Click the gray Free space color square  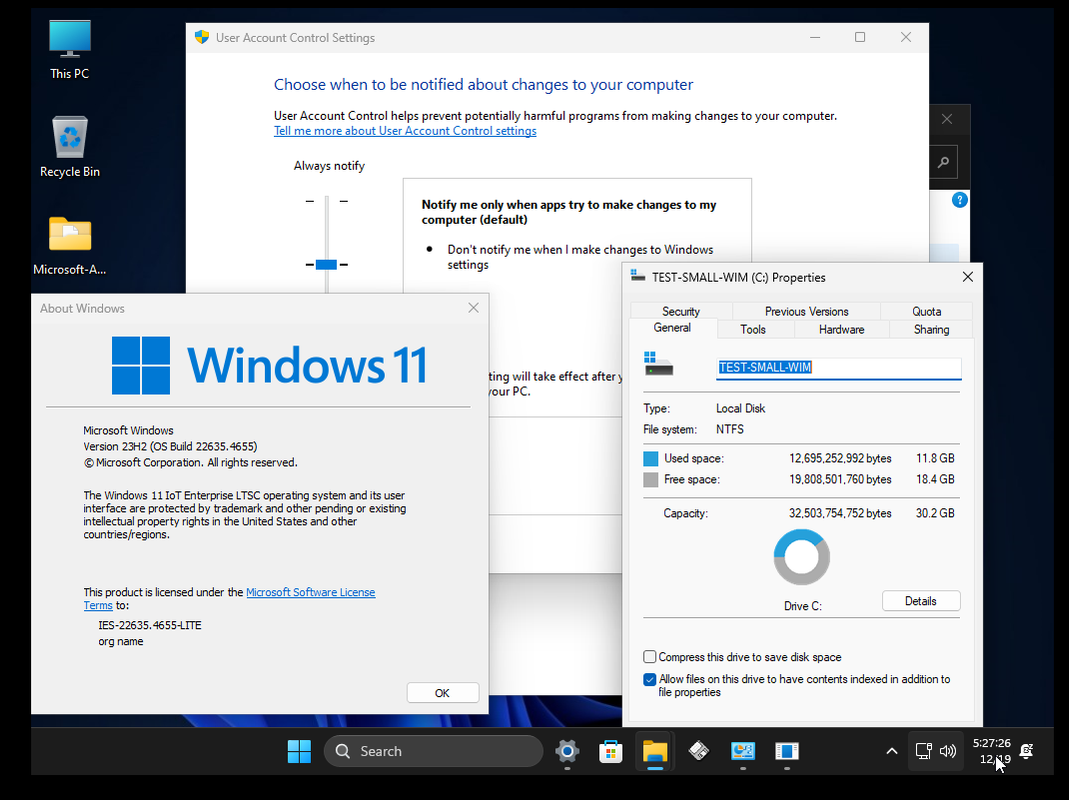pos(650,479)
